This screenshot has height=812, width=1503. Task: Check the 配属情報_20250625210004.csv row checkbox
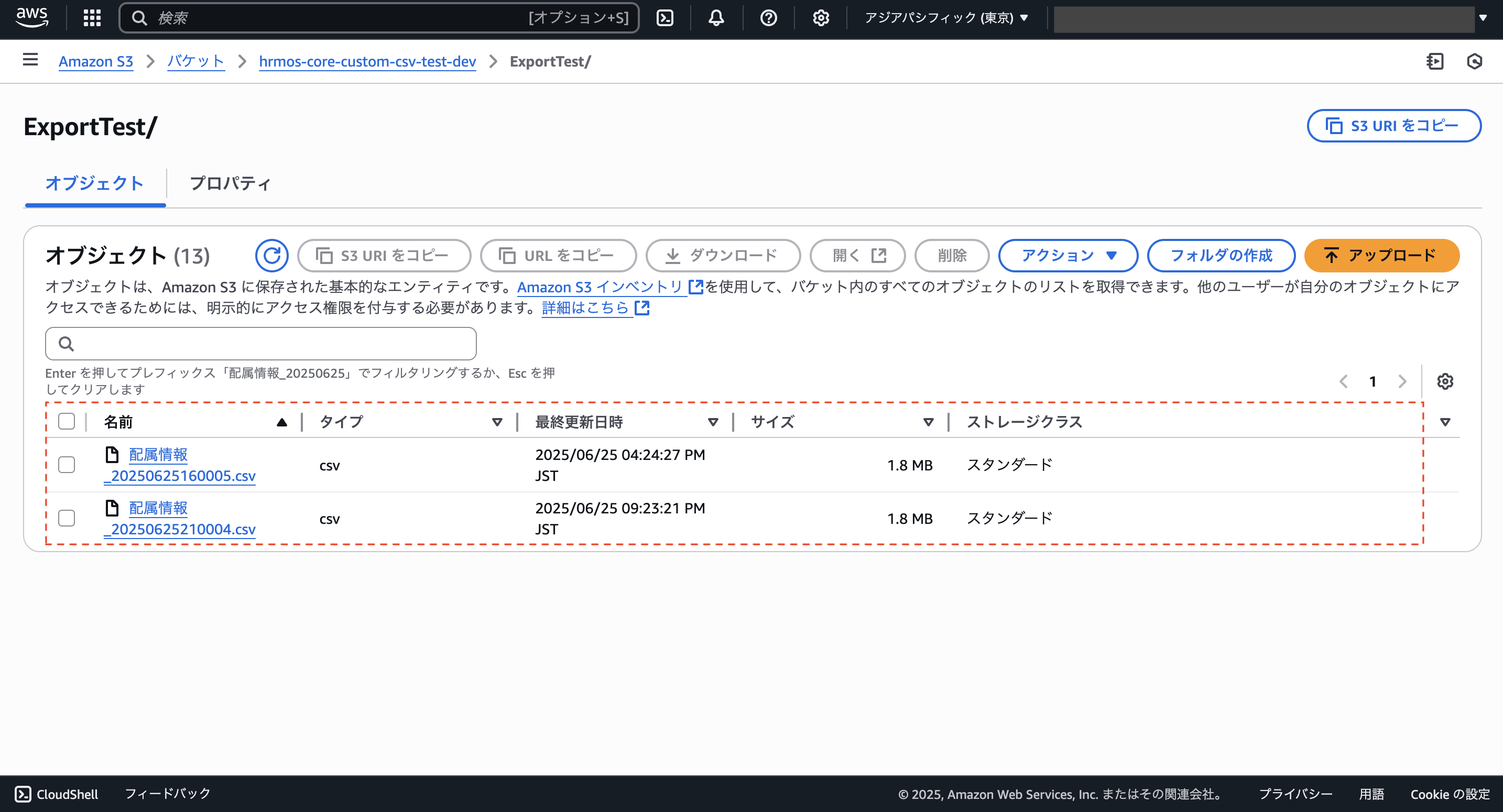(x=67, y=518)
